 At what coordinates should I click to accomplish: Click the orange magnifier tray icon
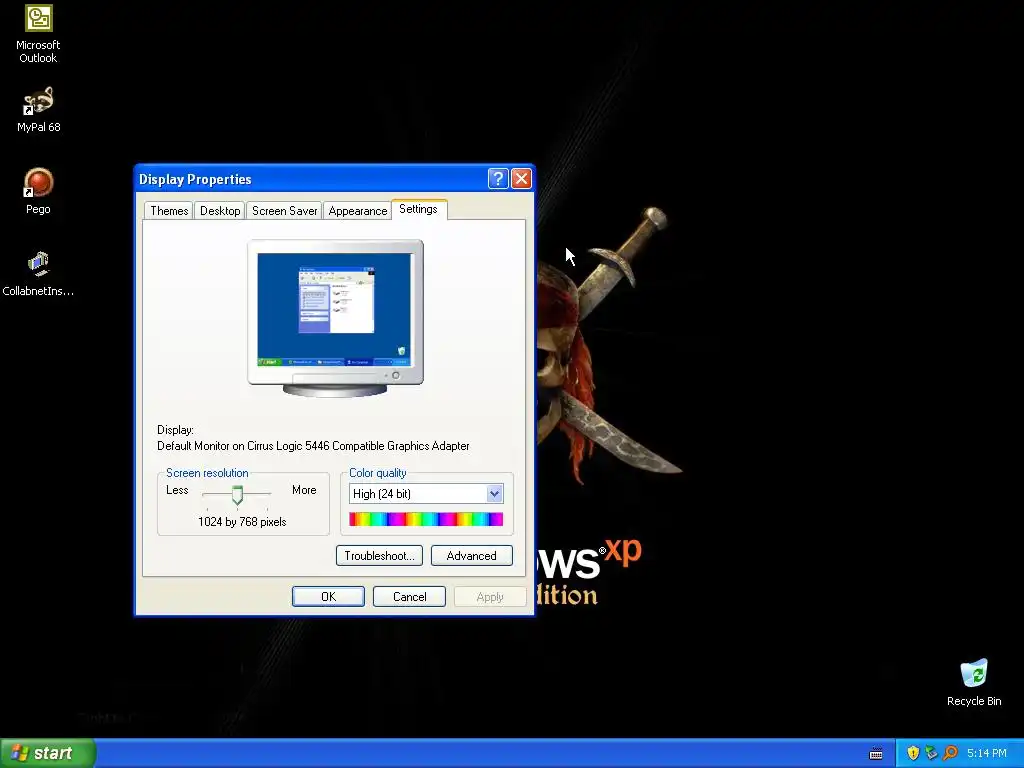(x=950, y=753)
